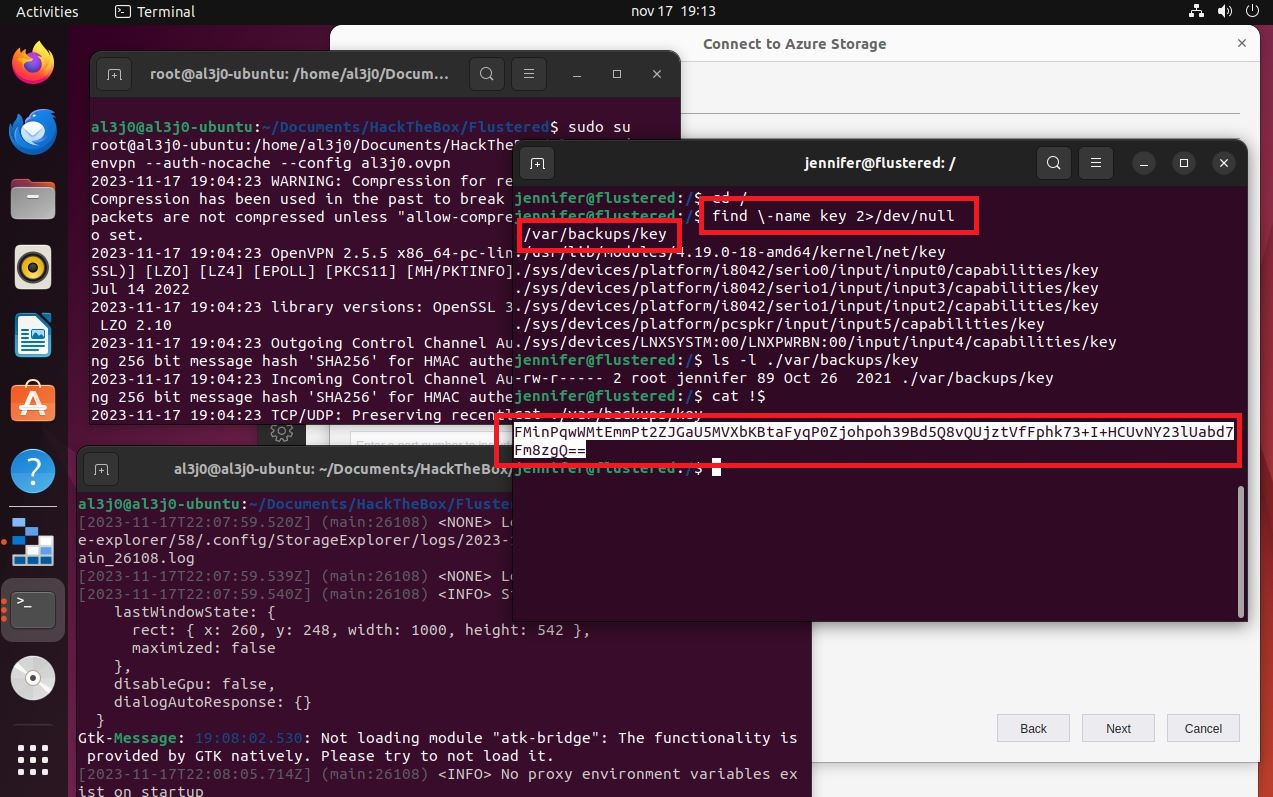Click the 'sudo su' command text
The height and width of the screenshot is (797, 1273).
599,128
